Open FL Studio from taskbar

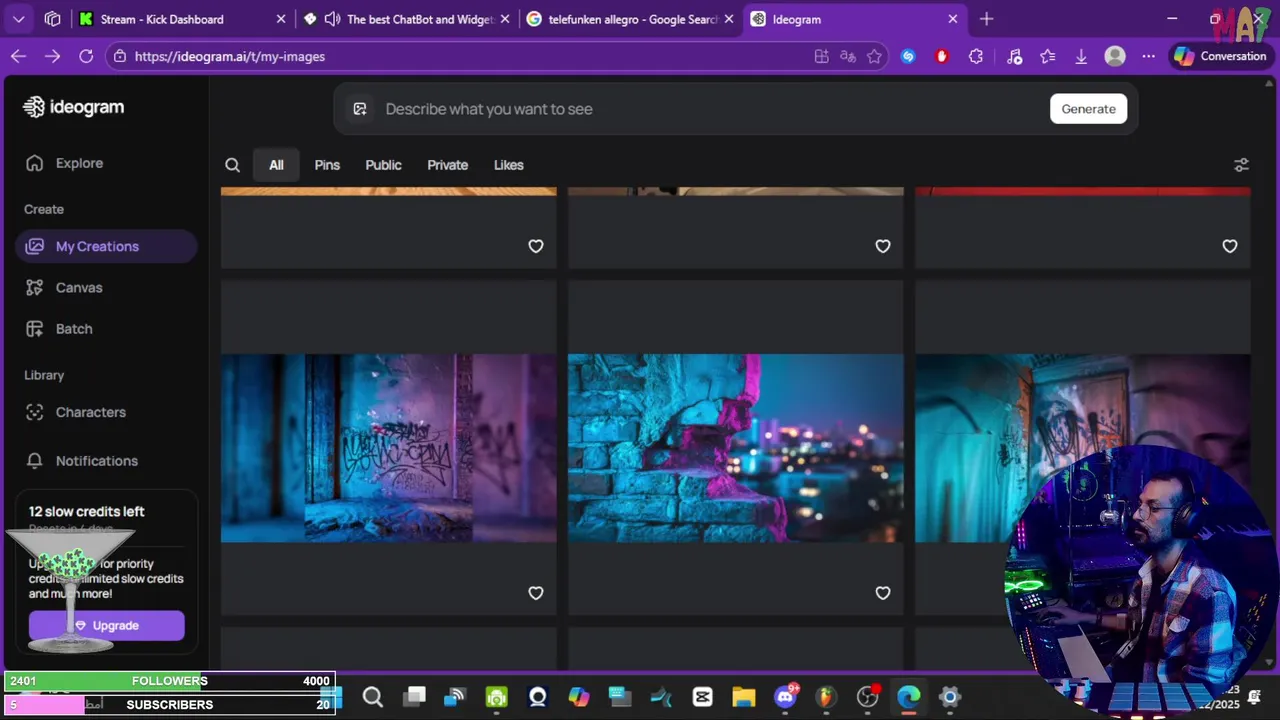[x=826, y=697]
